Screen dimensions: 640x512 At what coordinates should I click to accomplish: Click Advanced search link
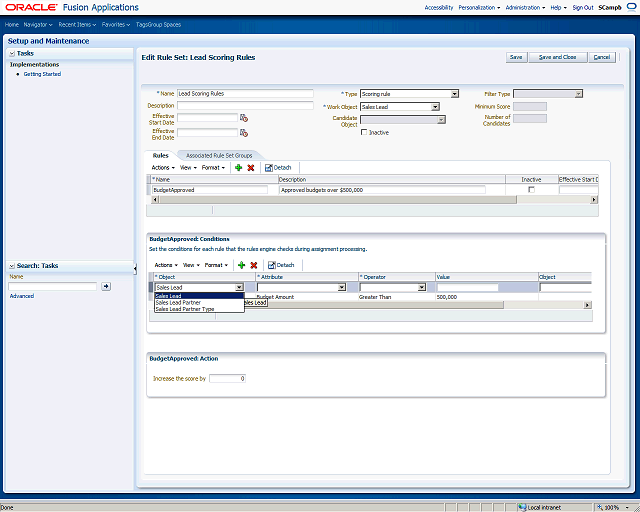point(22,296)
